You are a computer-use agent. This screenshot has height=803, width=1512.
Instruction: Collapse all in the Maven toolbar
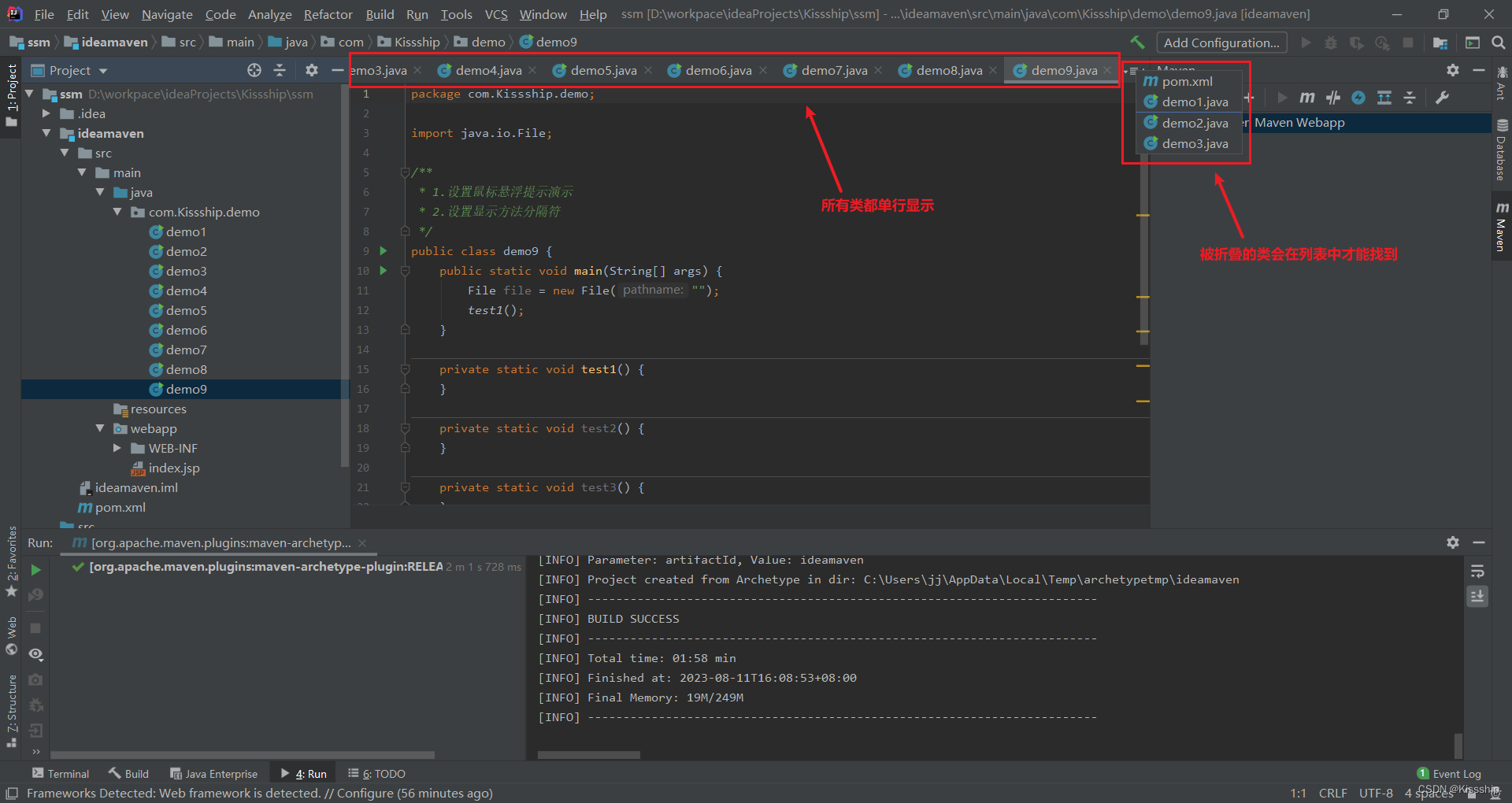pyautogui.click(x=1410, y=98)
